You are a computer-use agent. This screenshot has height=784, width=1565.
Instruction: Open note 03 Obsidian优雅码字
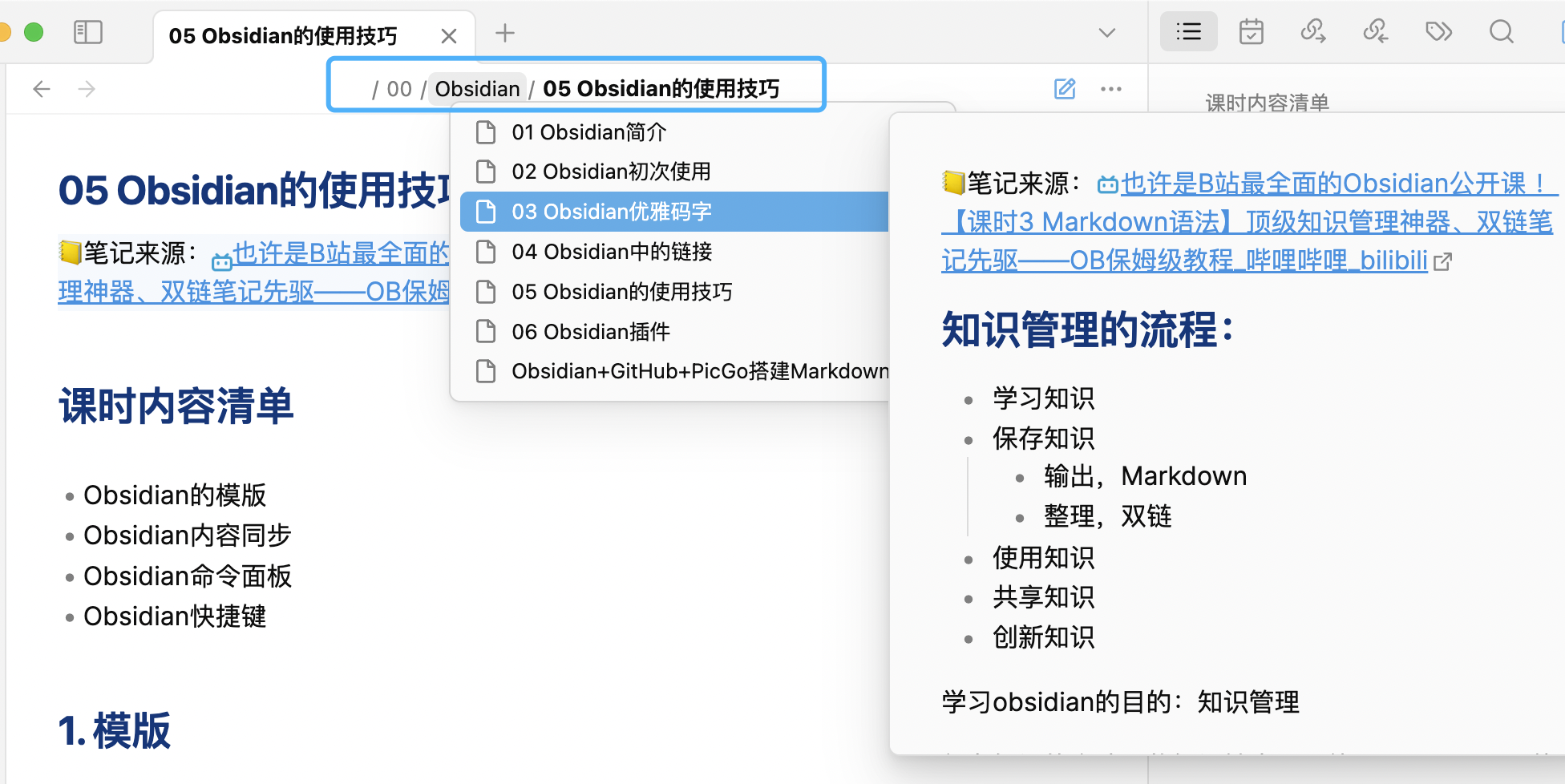(x=673, y=212)
